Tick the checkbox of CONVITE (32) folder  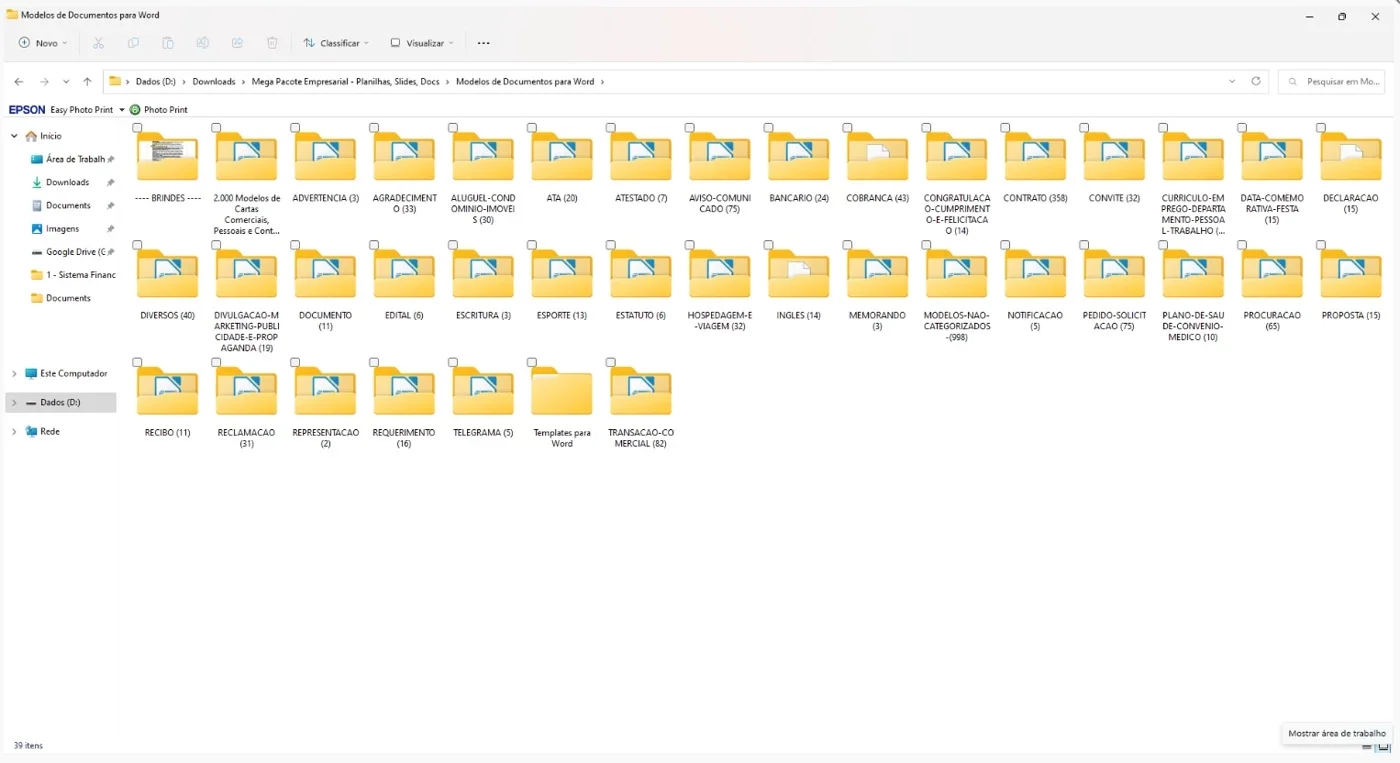(x=1084, y=128)
